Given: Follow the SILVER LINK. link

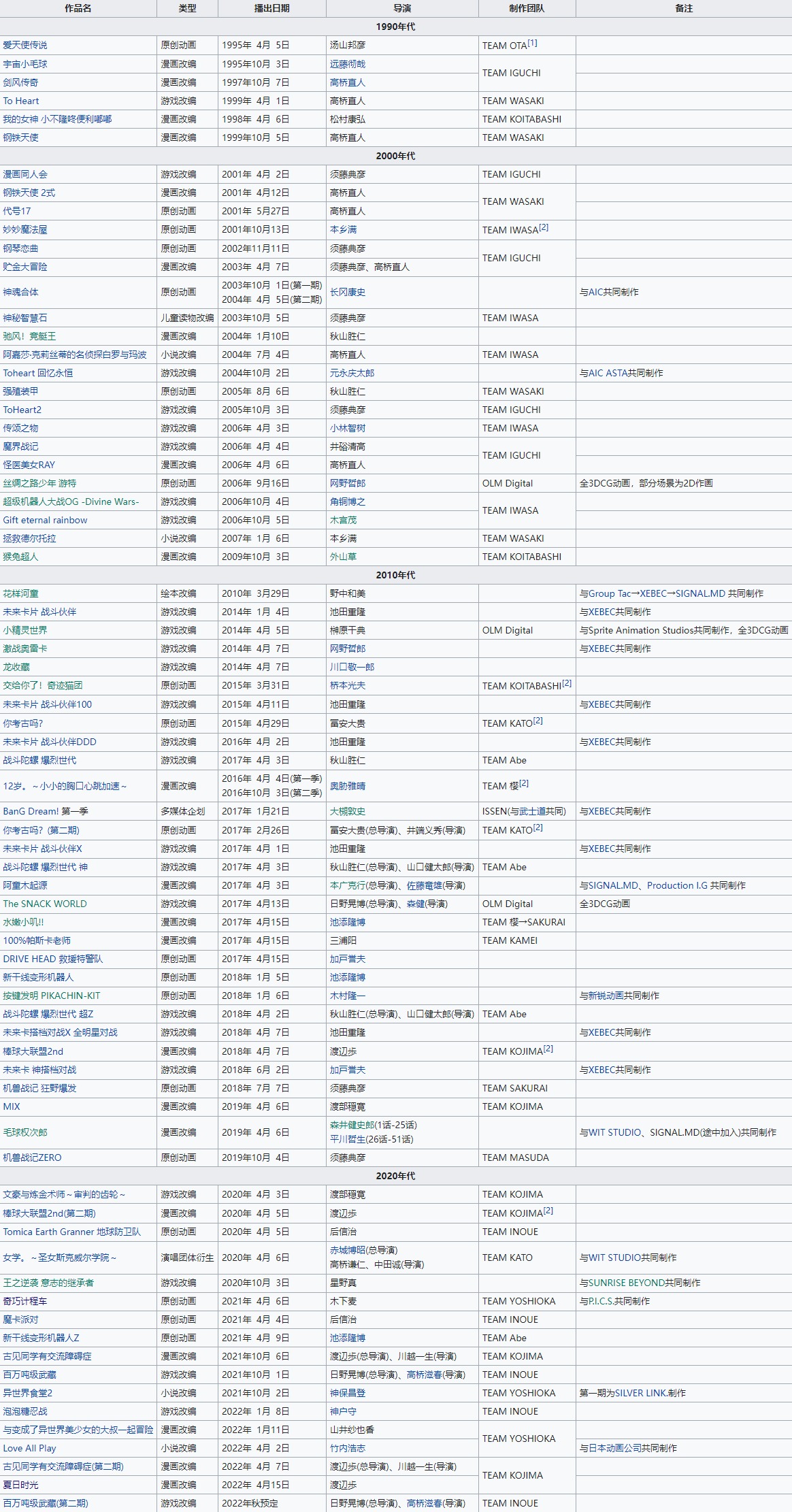Looking at the screenshot, I should pyautogui.click(x=642, y=1393).
